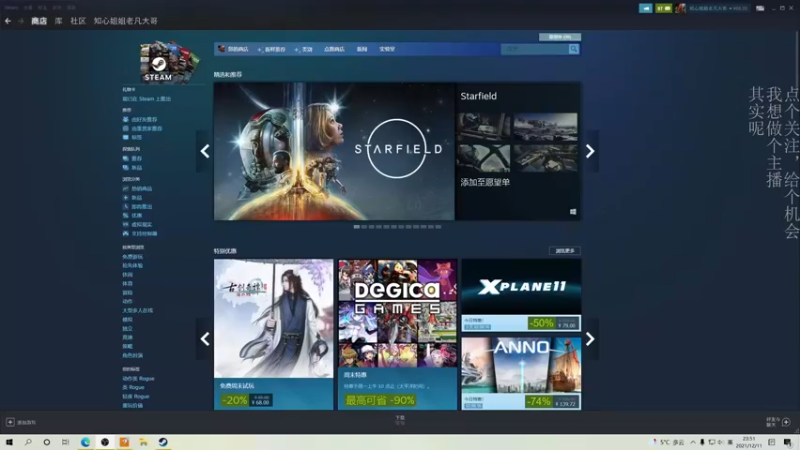
Task: Open the green notifications envelope button
Action: pos(663,8)
